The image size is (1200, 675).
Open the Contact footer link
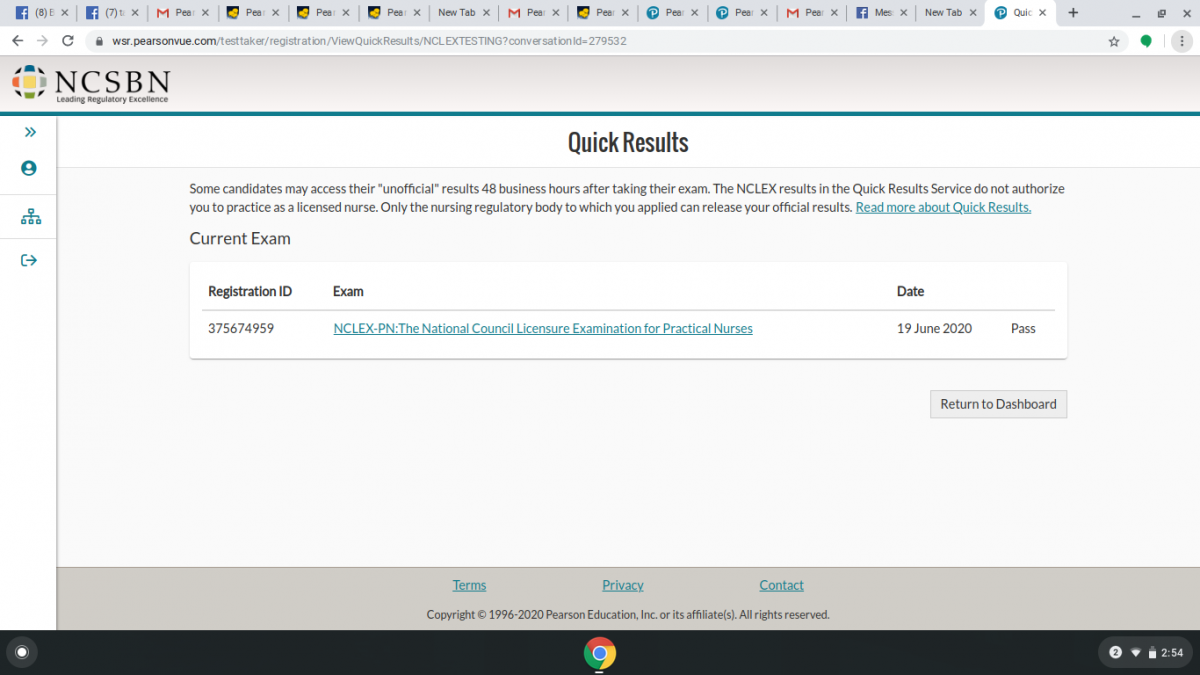(x=781, y=585)
